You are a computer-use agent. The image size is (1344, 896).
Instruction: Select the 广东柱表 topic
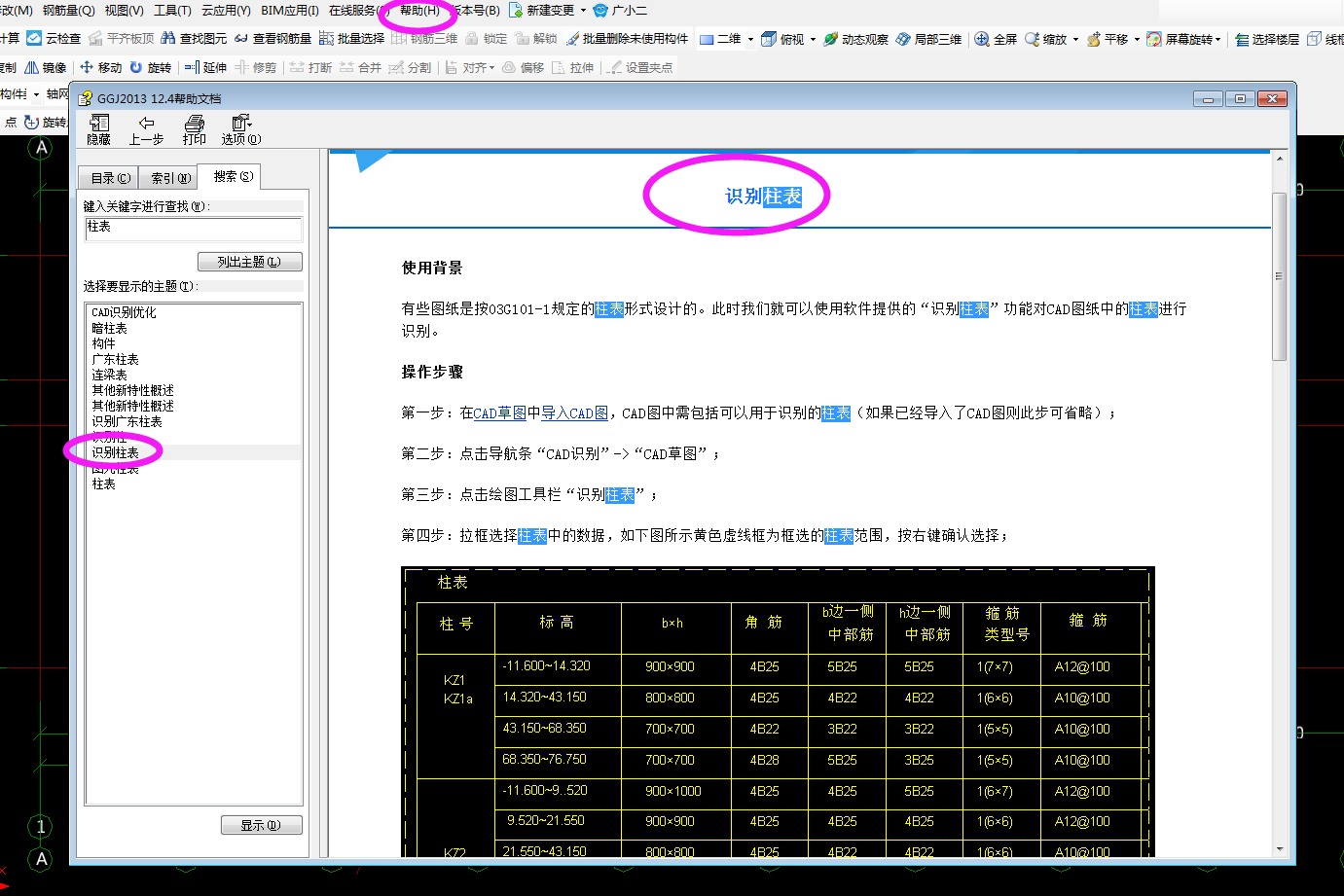click(x=115, y=360)
